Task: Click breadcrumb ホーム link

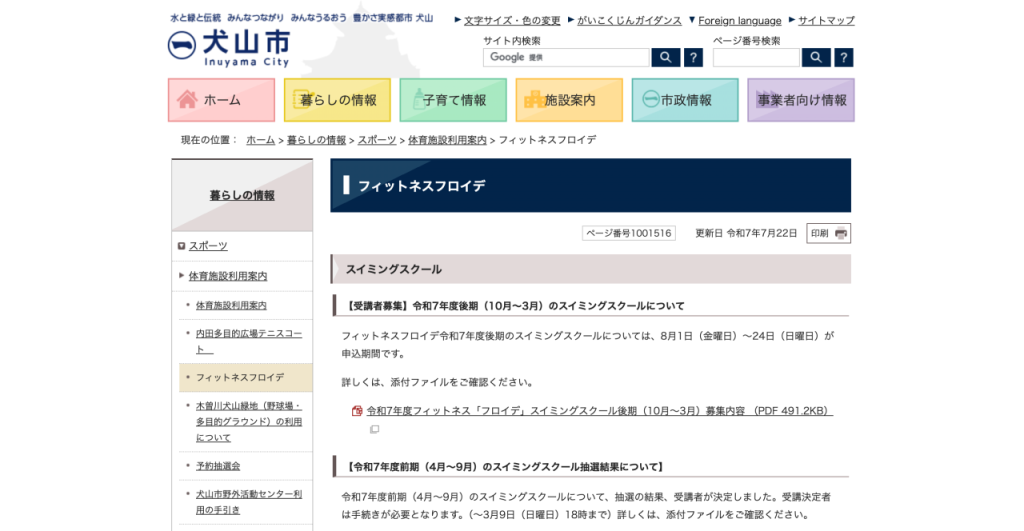Action: (261, 140)
